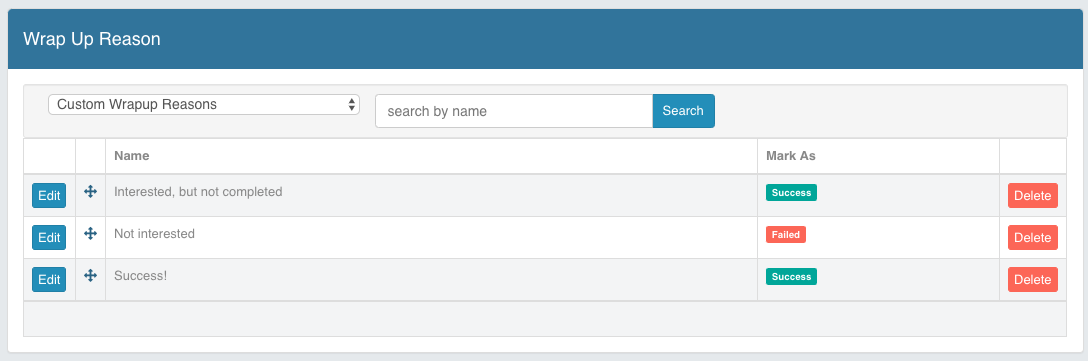Delete the 'Not interested' reason
The width and height of the screenshot is (1088, 361).
coord(1032,237)
